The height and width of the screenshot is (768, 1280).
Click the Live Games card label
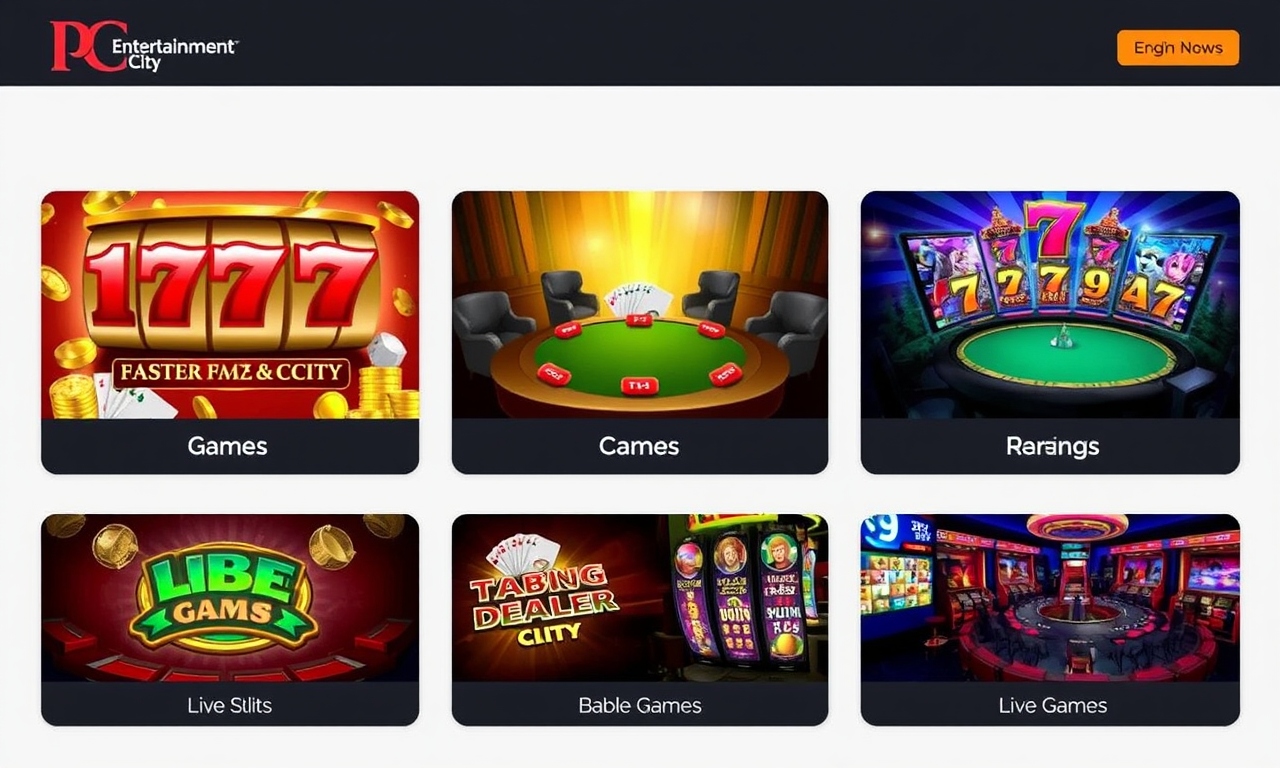[1052, 705]
